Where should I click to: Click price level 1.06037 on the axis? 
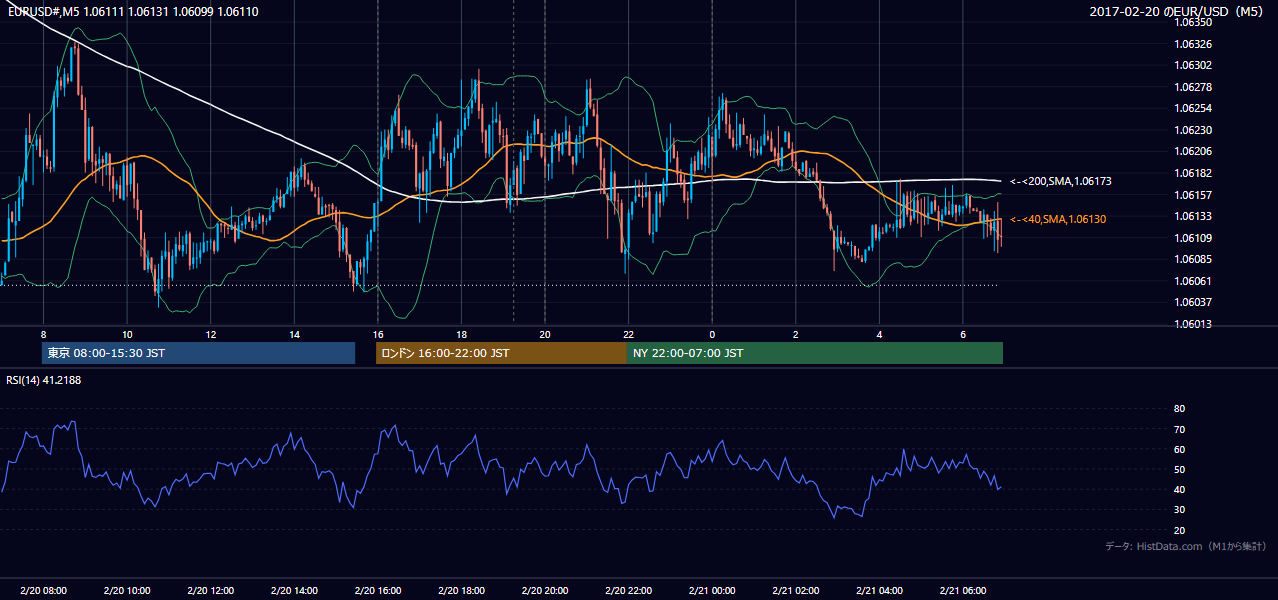pos(1193,302)
